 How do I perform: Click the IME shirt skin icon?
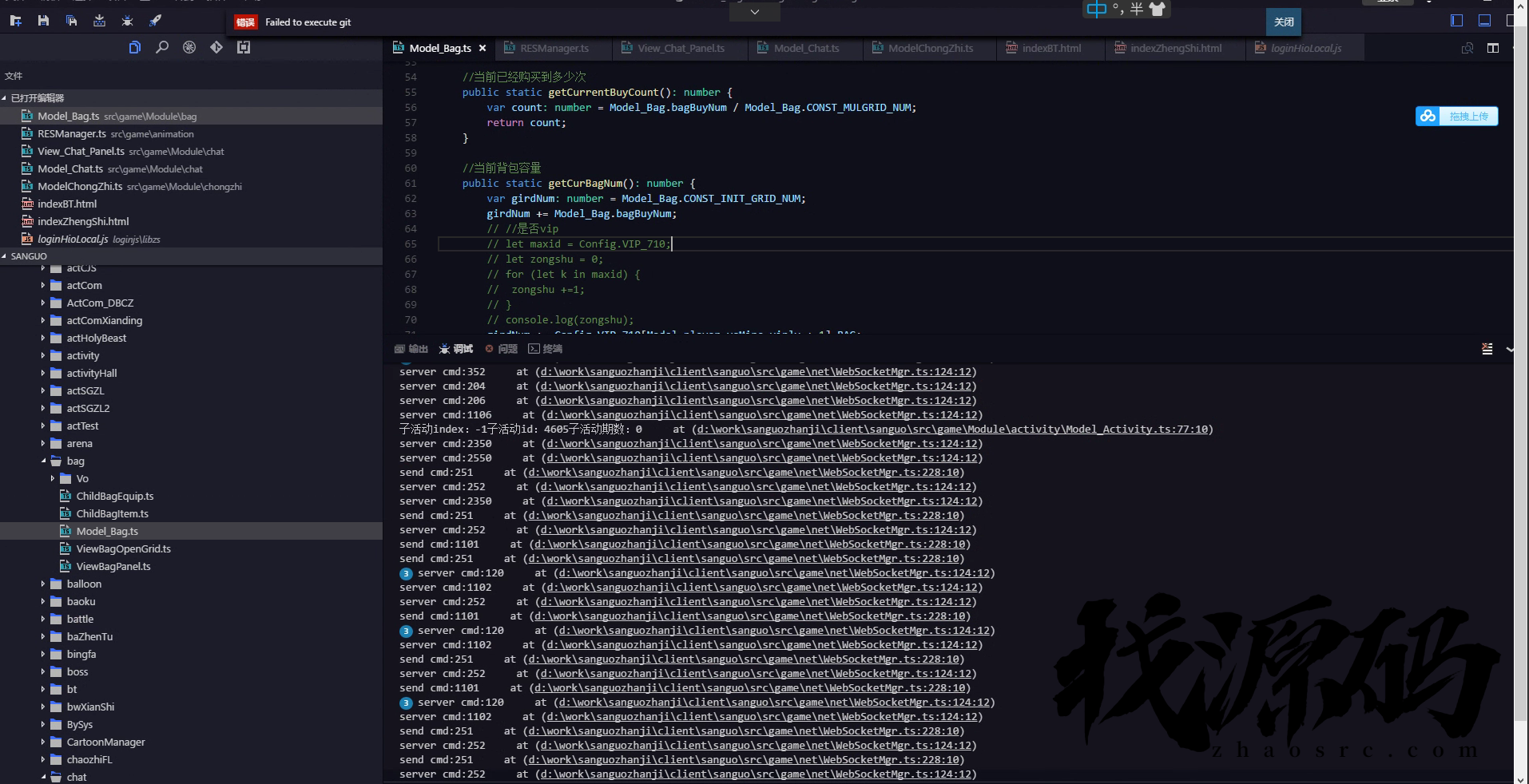tap(1158, 9)
